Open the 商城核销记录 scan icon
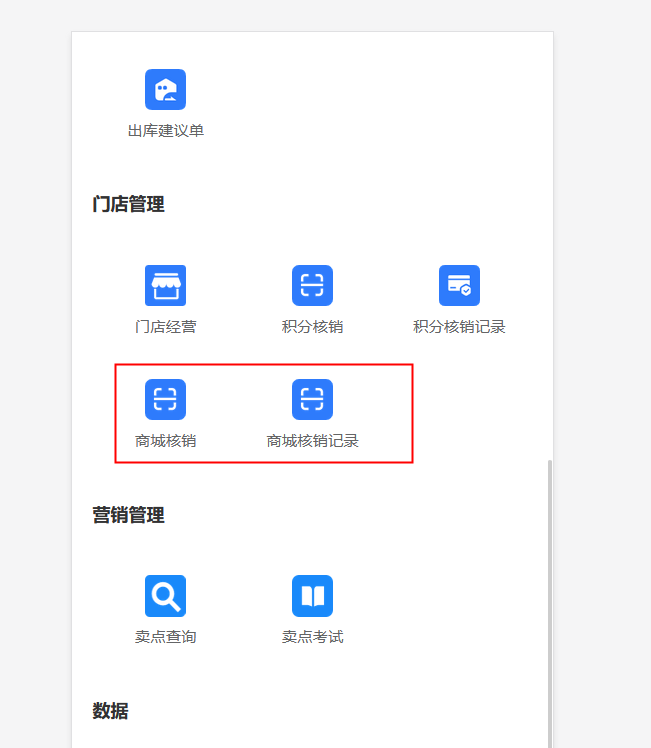 pyautogui.click(x=312, y=399)
